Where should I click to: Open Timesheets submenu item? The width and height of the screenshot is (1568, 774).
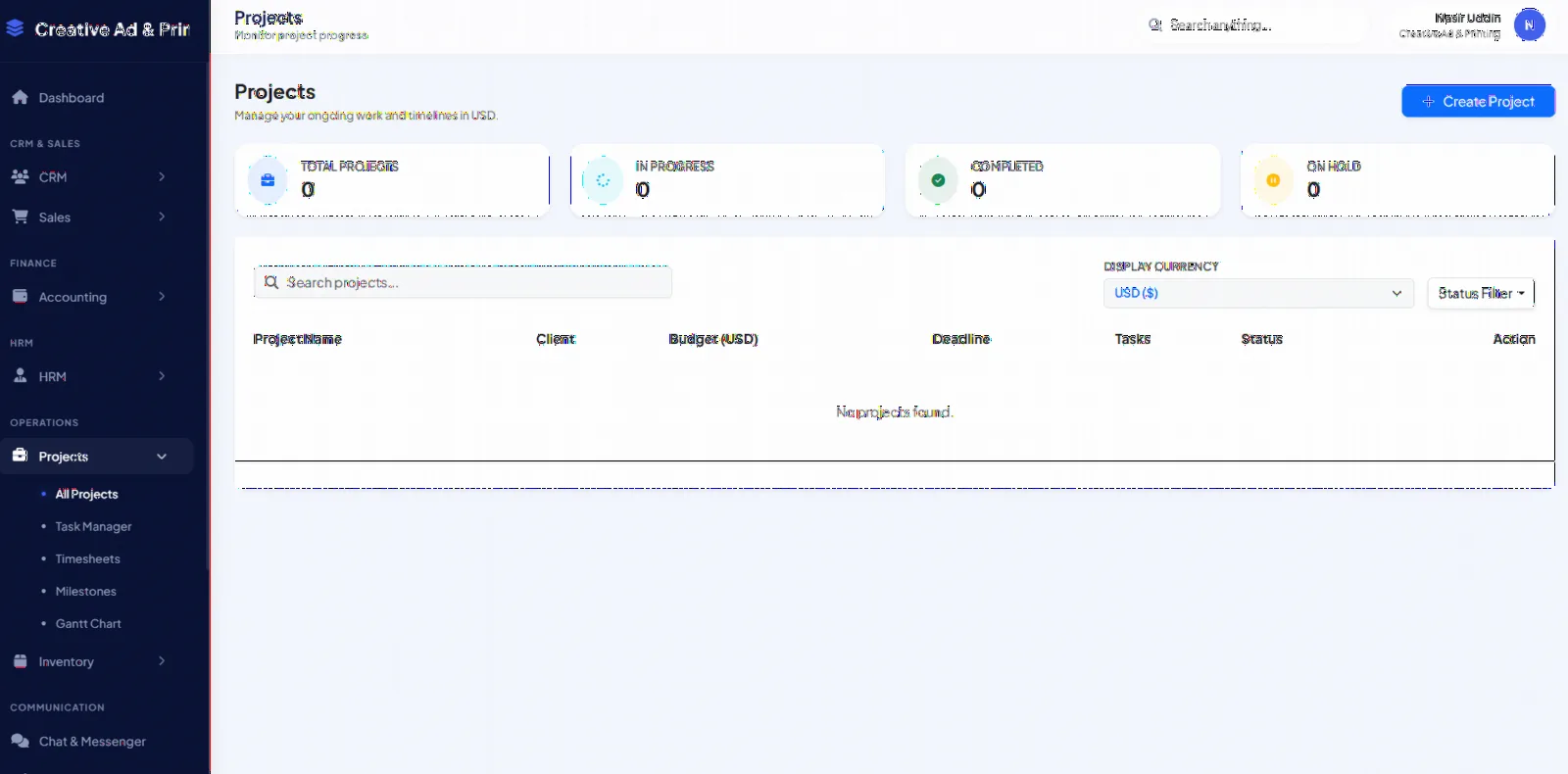[x=87, y=558]
